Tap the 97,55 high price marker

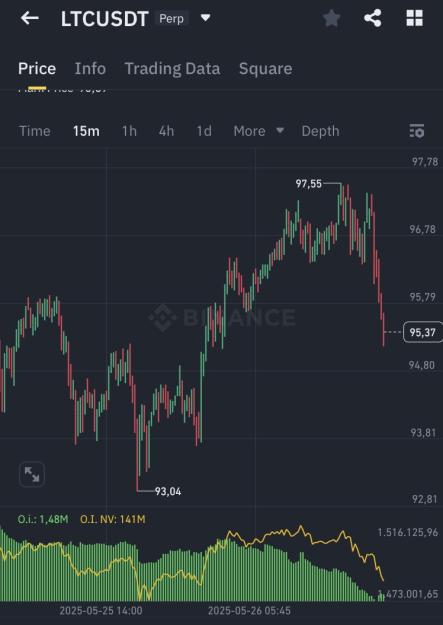click(308, 184)
